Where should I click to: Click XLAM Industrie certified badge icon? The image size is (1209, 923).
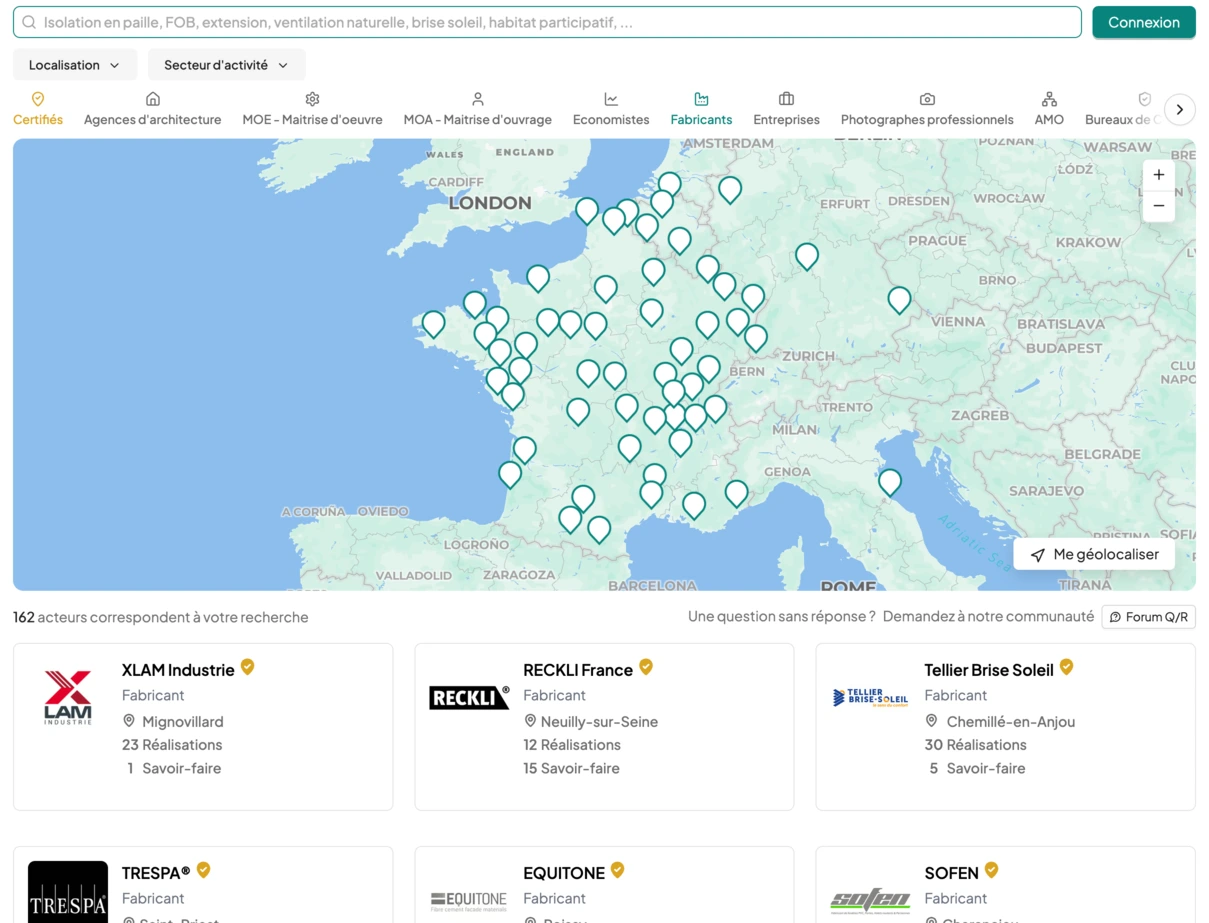(x=247, y=667)
